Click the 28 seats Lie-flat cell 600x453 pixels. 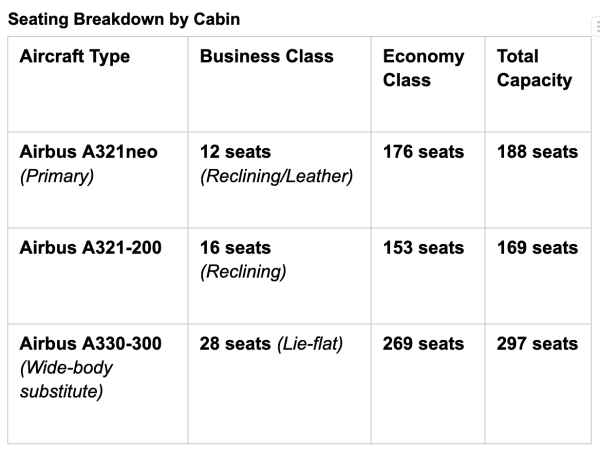point(279,384)
